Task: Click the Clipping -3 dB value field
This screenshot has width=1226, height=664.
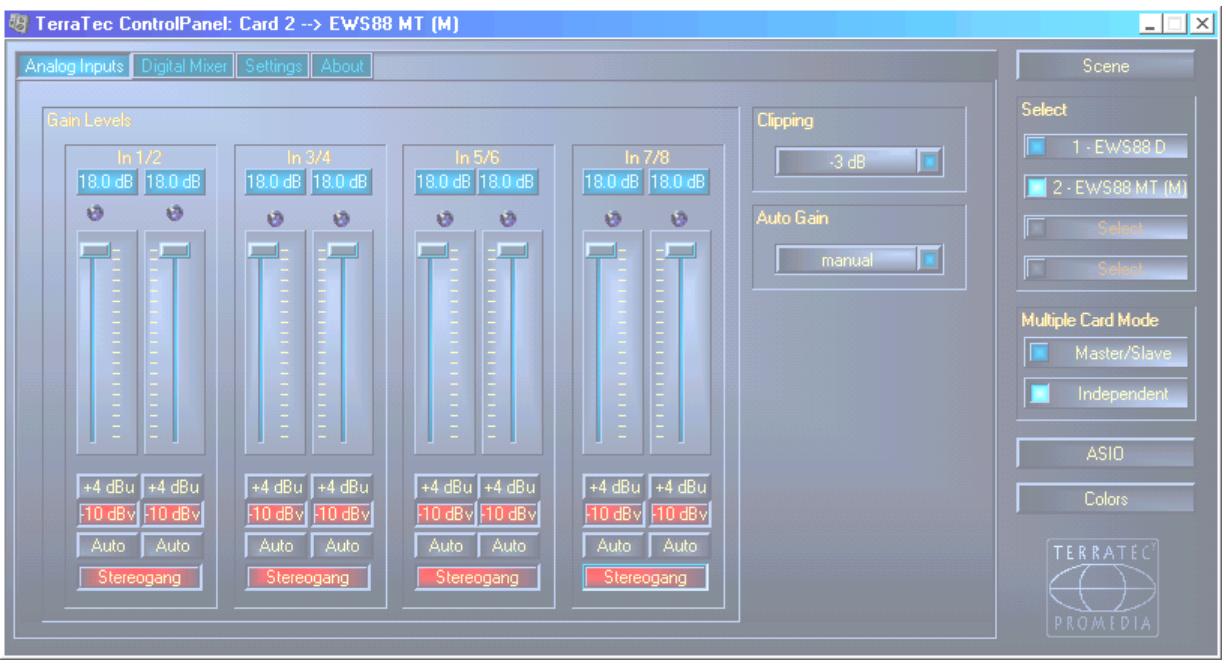Action: point(847,161)
